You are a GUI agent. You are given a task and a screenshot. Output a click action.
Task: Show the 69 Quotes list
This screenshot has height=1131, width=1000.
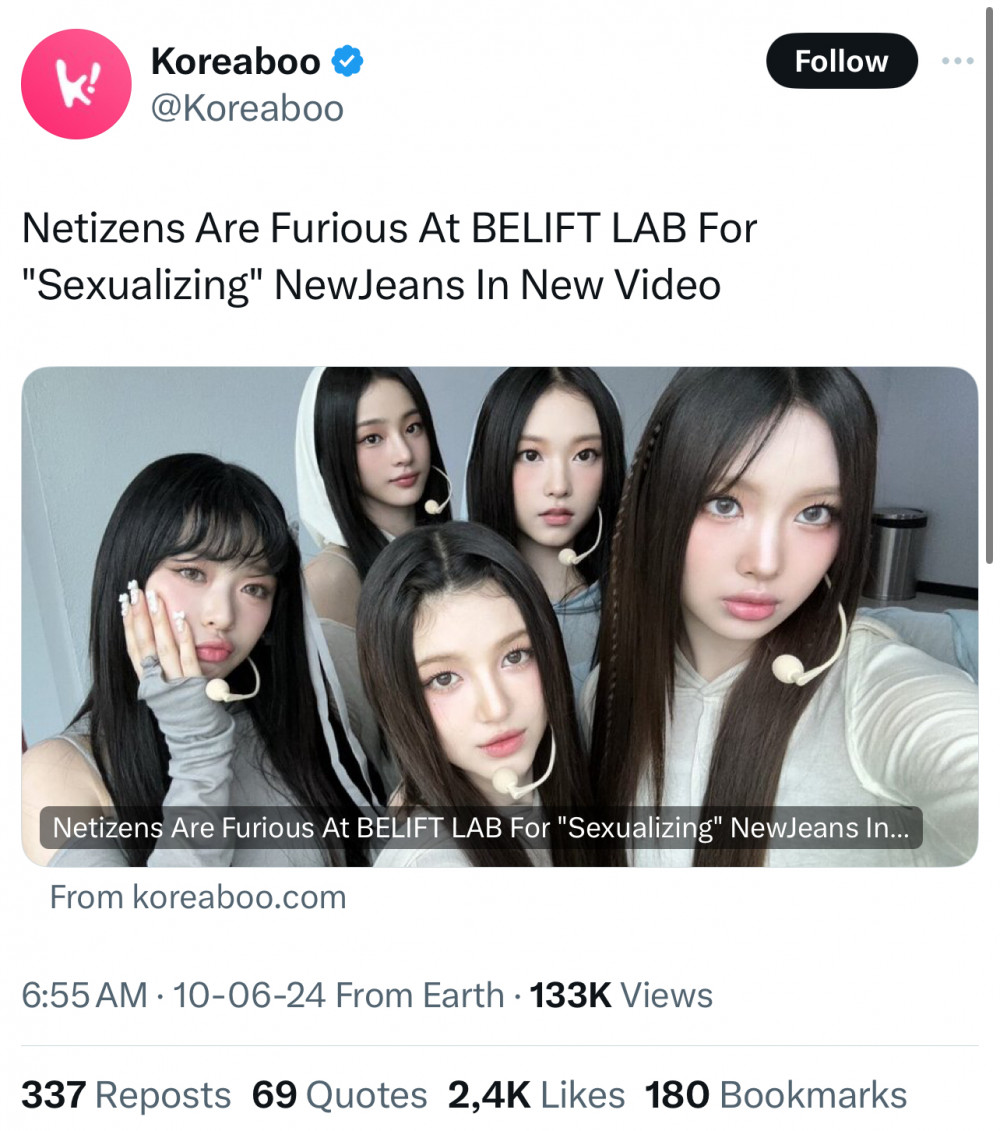click(x=339, y=1095)
